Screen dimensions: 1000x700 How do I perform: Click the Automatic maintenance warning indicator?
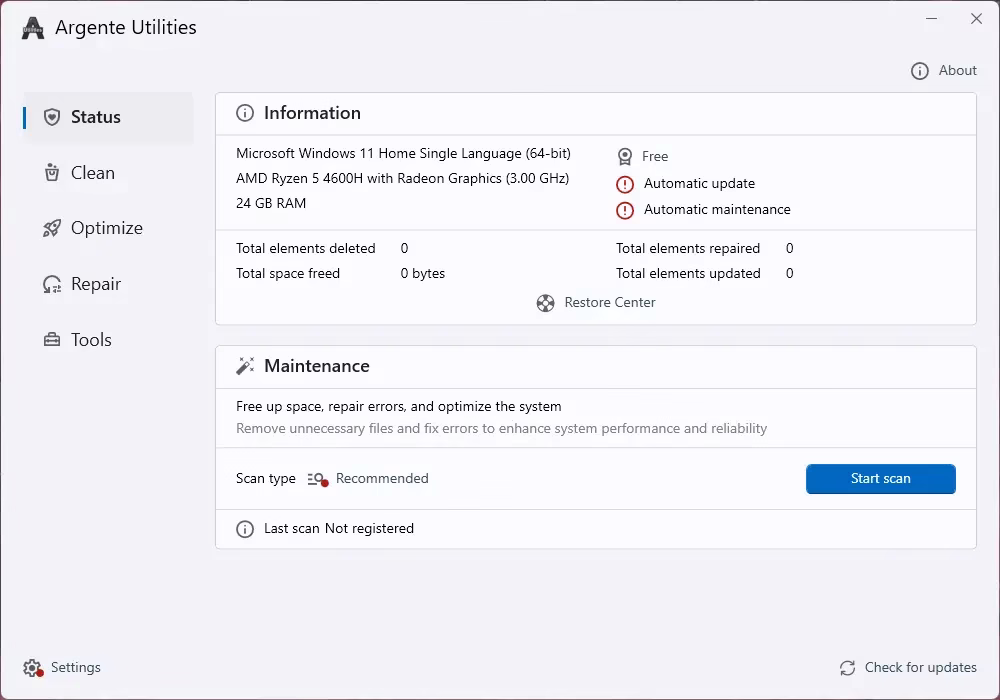(625, 209)
